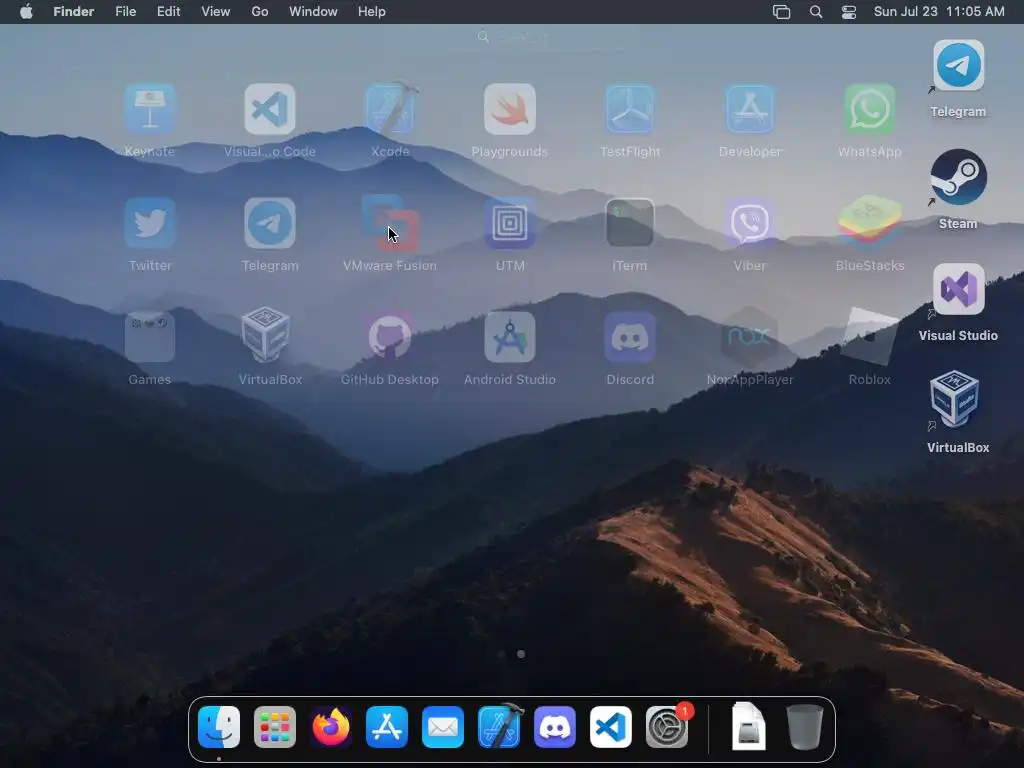Launch Swift Playgrounds app
This screenshot has height=768, width=1024.
click(x=510, y=110)
